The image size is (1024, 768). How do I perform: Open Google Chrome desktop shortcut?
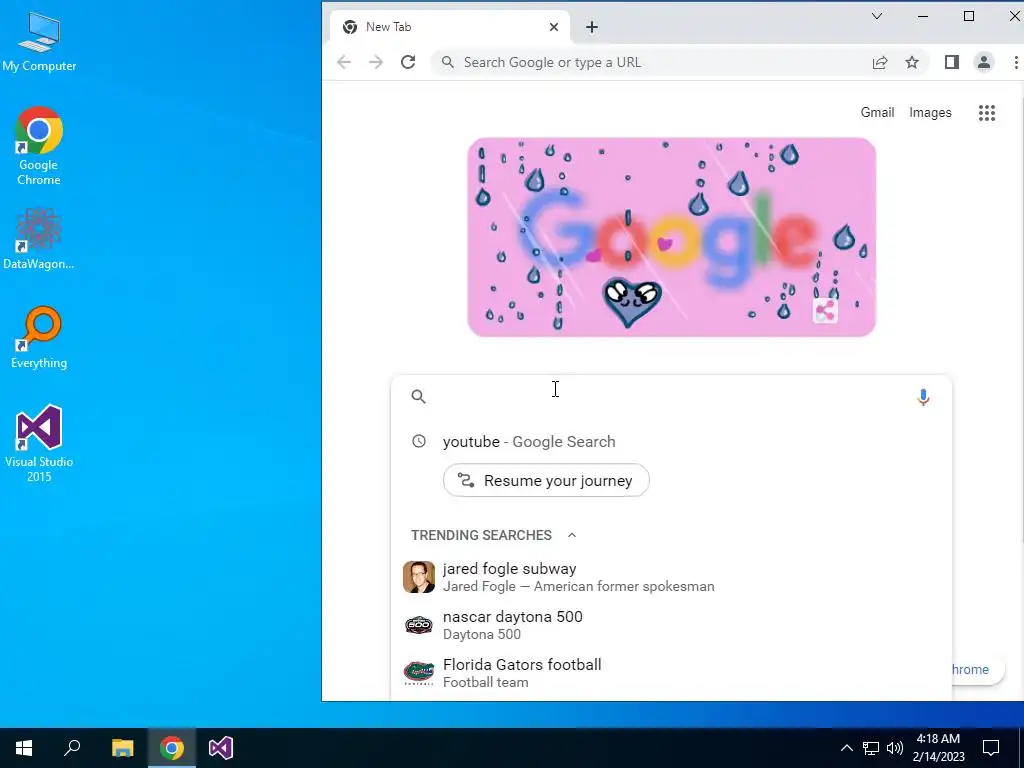pyautogui.click(x=39, y=146)
